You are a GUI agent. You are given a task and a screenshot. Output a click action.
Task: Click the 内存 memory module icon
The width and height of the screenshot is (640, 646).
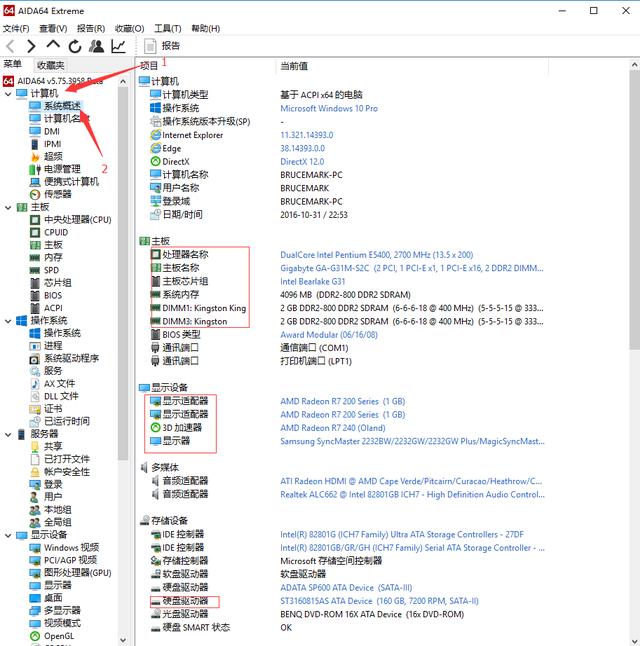(35, 258)
